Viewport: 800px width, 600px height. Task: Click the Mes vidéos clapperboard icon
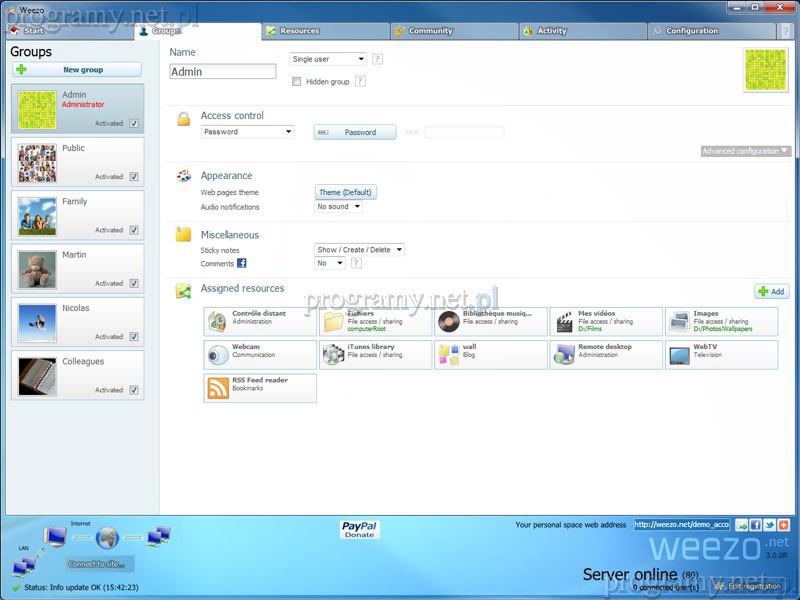[x=564, y=322]
